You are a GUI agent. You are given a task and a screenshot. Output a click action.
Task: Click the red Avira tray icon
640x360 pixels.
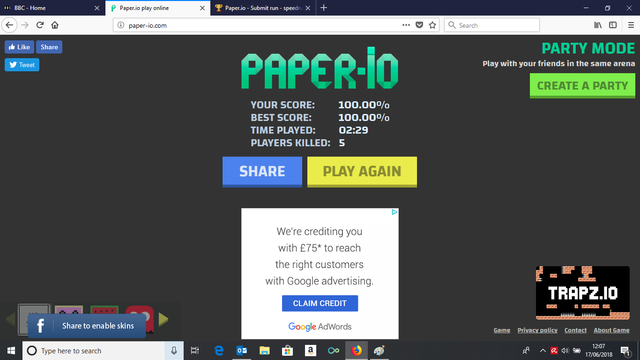(554, 351)
